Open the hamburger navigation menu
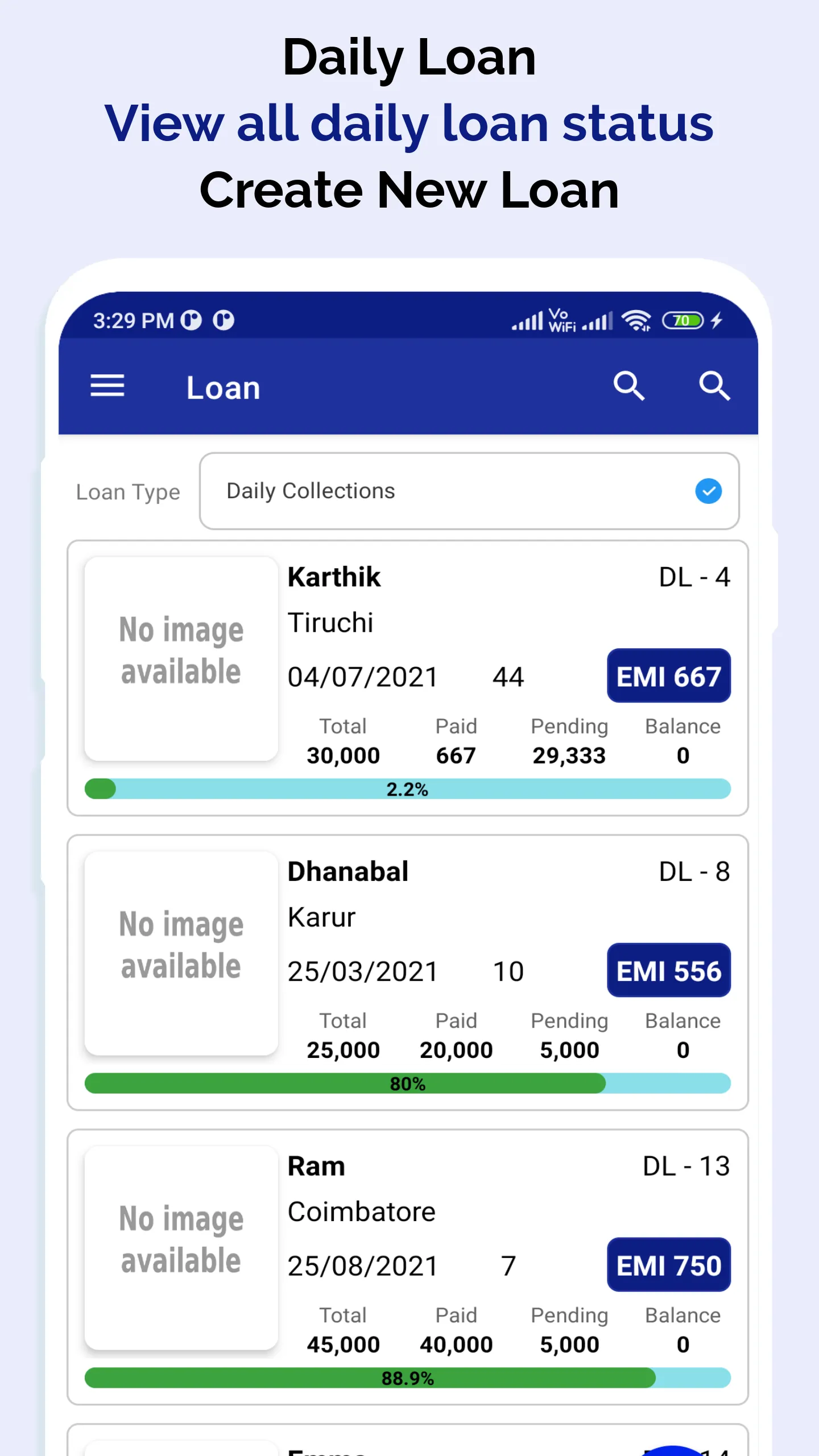The image size is (819, 1456). click(x=107, y=386)
